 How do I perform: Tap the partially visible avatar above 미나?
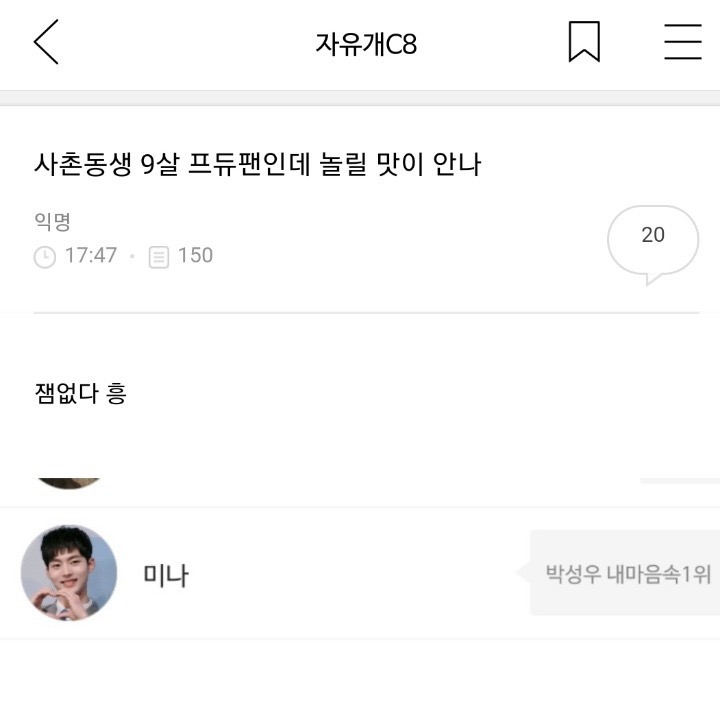(69, 482)
